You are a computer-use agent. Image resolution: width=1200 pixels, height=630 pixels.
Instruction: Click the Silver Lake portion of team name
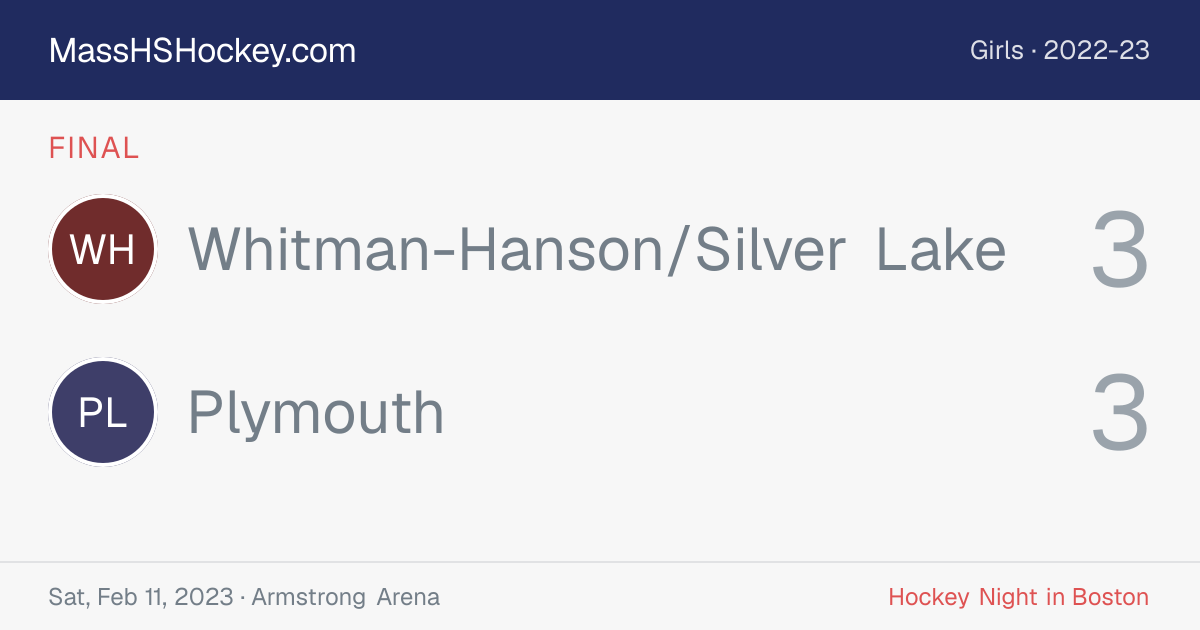coord(850,249)
